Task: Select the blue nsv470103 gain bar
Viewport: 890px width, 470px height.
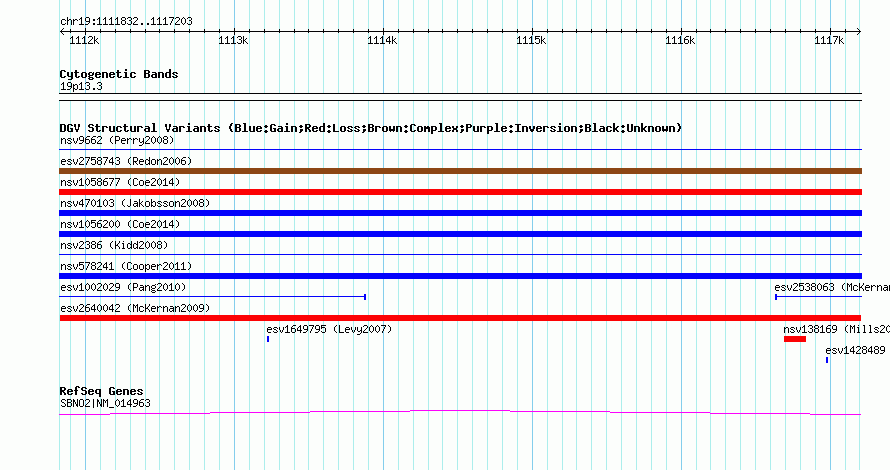Action: click(x=460, y=213)
